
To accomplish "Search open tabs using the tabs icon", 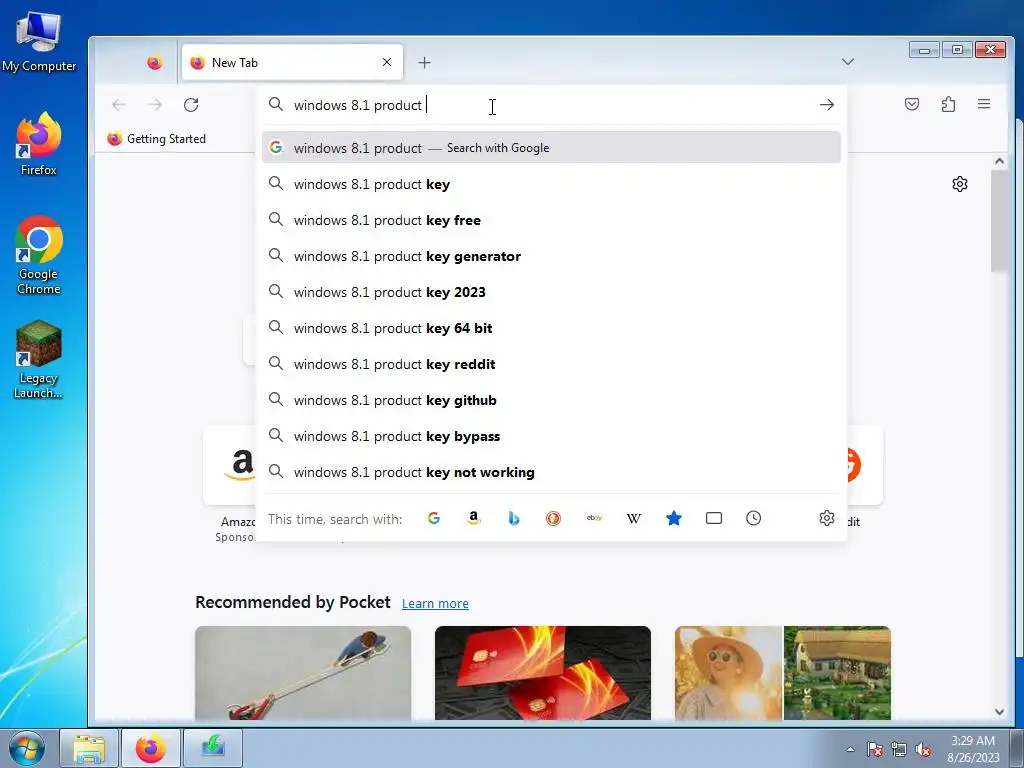I will click(714, 519).
